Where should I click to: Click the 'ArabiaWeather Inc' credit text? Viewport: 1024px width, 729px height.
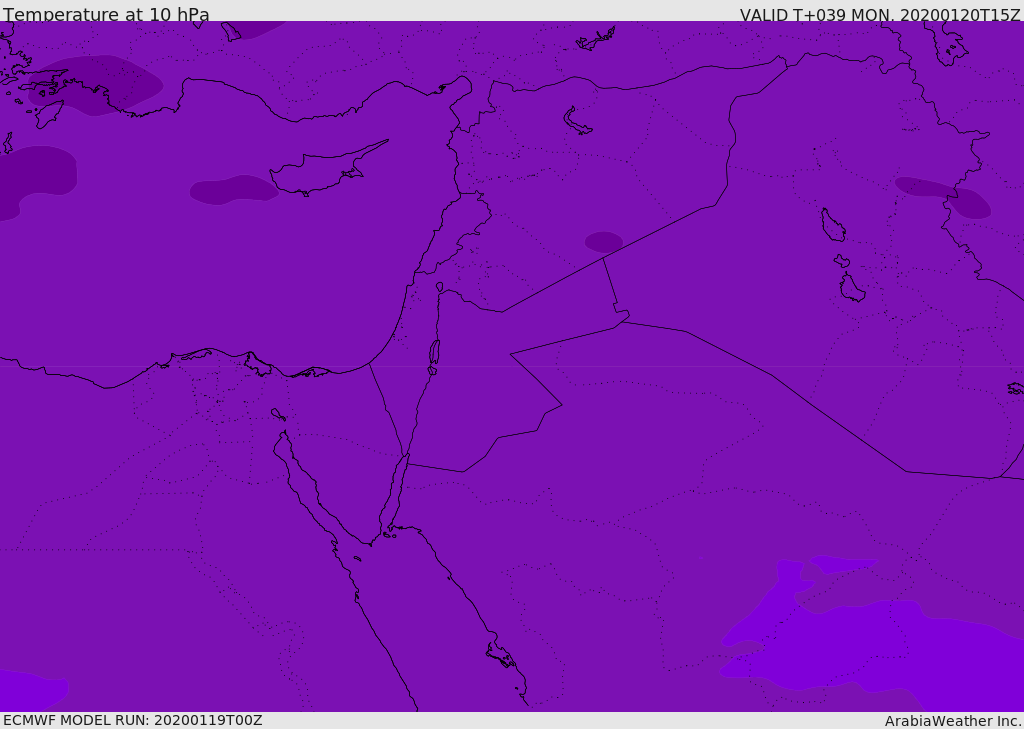(952, 721)
